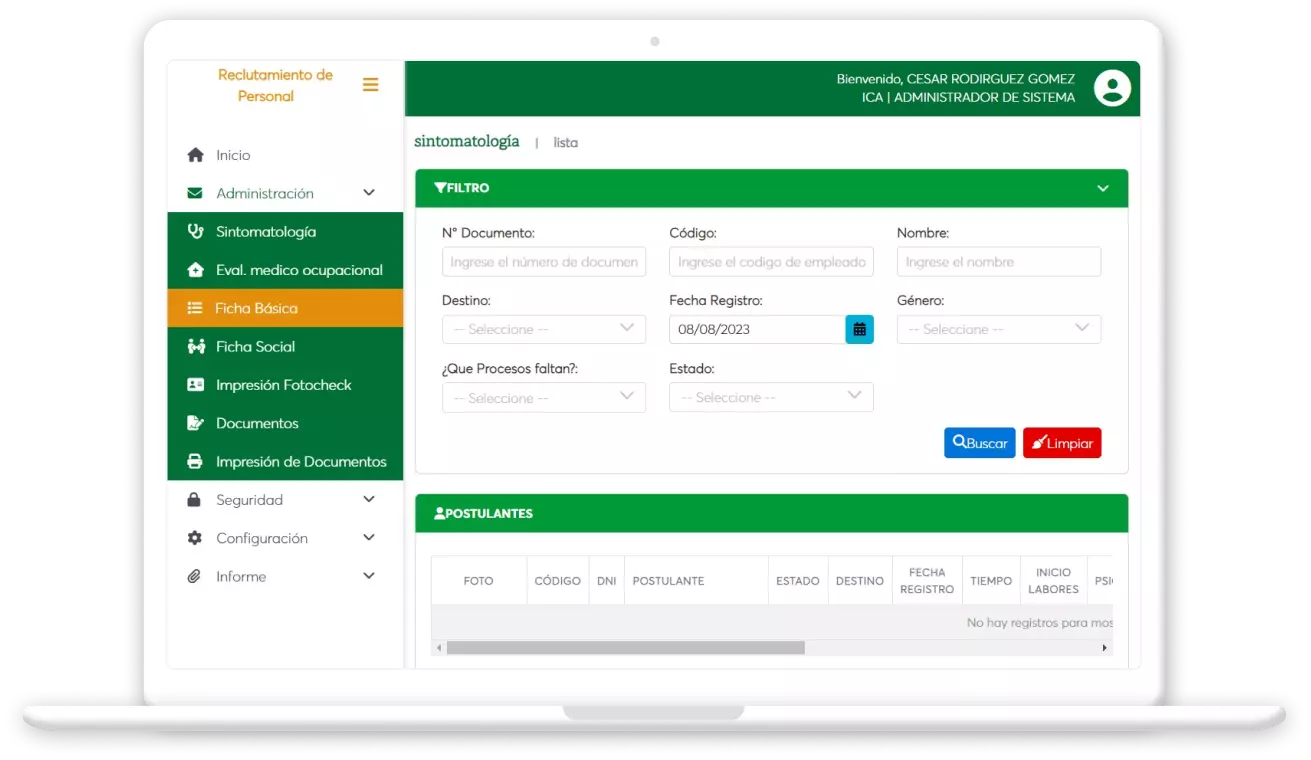Screen dimensions: 1311x760
Task: Open Impresión Fotocheck page
Action: pyautogui.click(x=285, y=385)
